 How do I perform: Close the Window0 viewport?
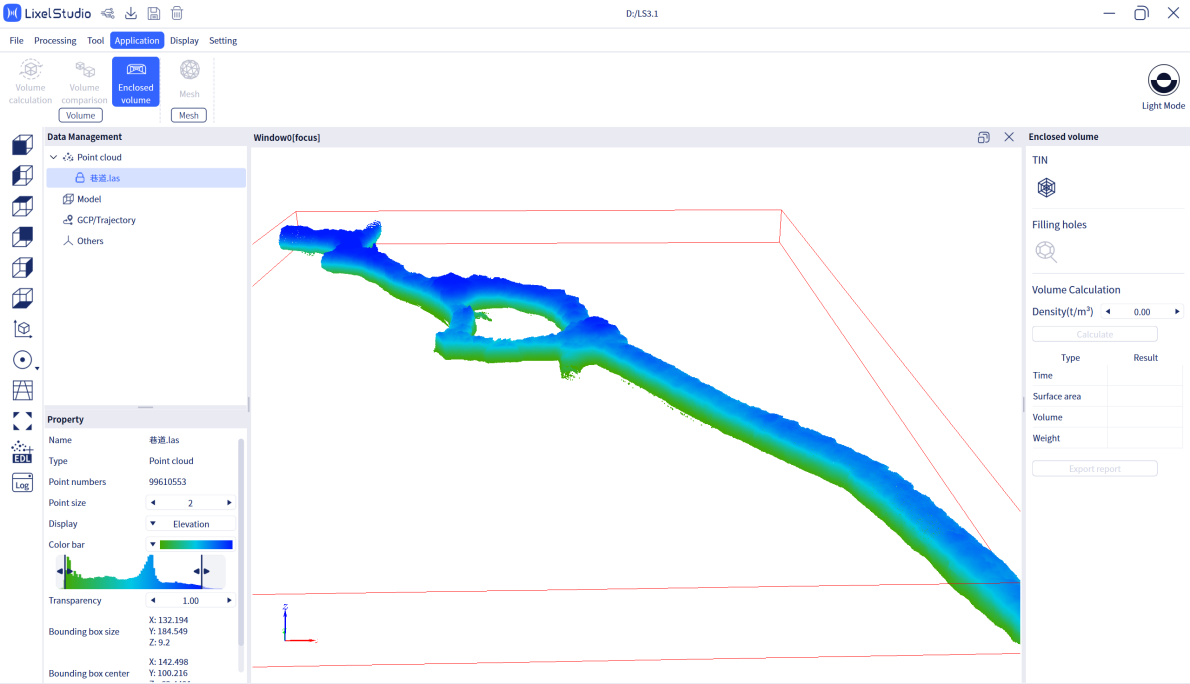pyautogui.click(x=1009, y=137)
